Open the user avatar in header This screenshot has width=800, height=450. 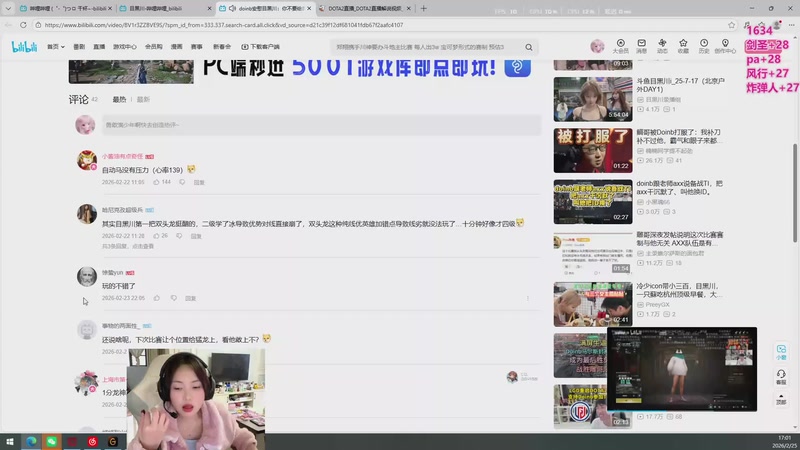click(597, 46)
